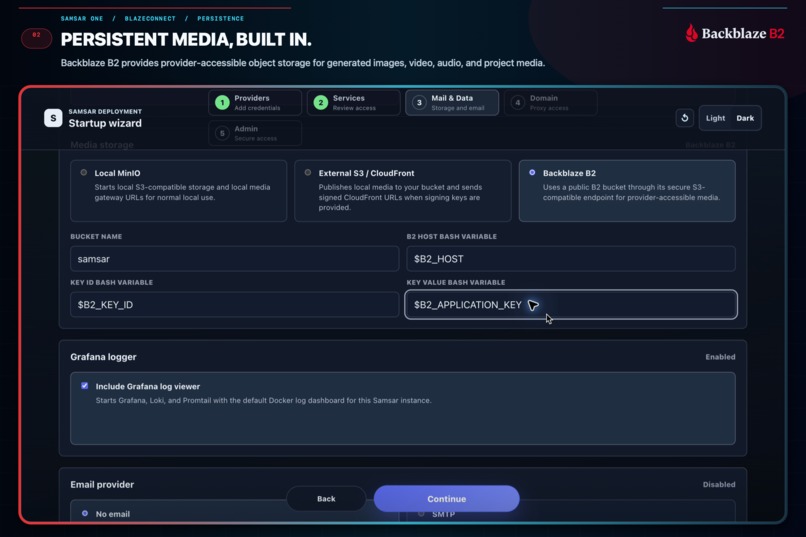Image resolution: width=806 pixels, height=537 pixels.
Task: Click the Disabled status label for Email
Action: 719,485
